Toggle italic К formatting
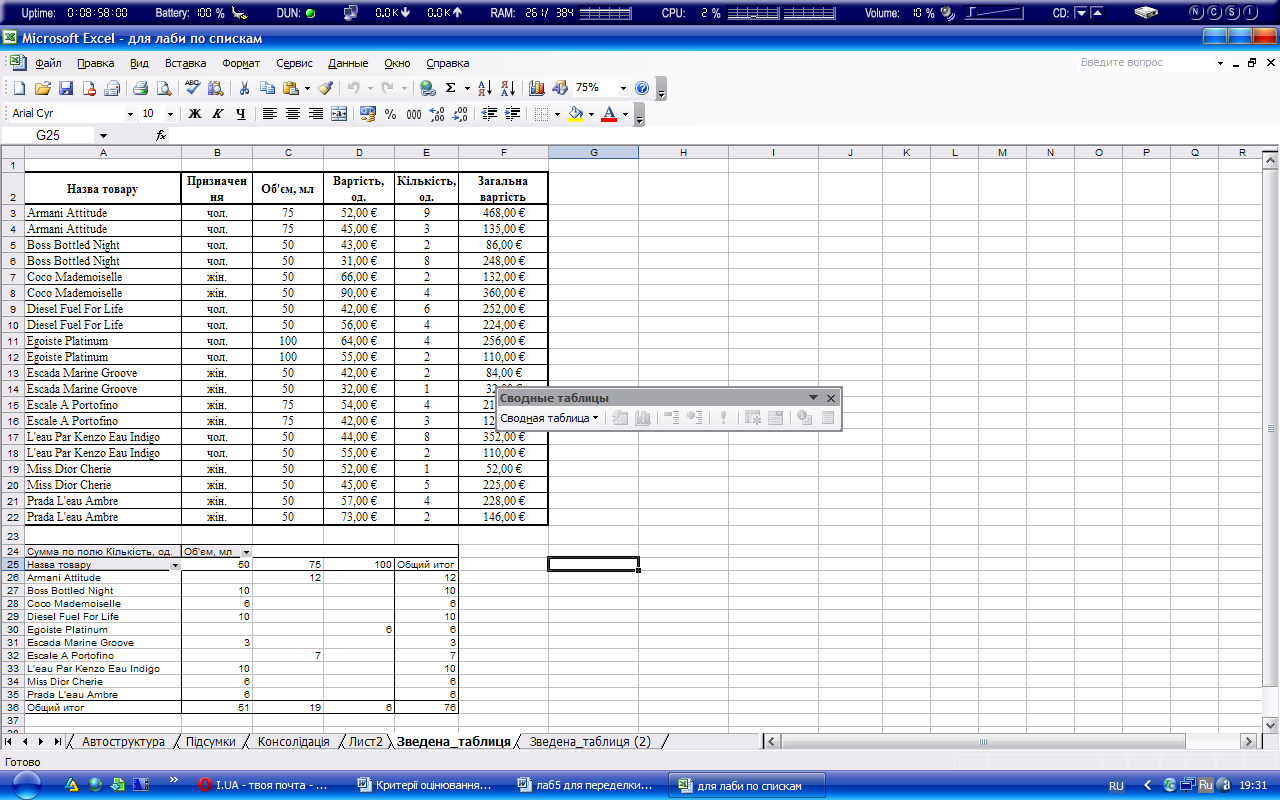 point(218,114)
